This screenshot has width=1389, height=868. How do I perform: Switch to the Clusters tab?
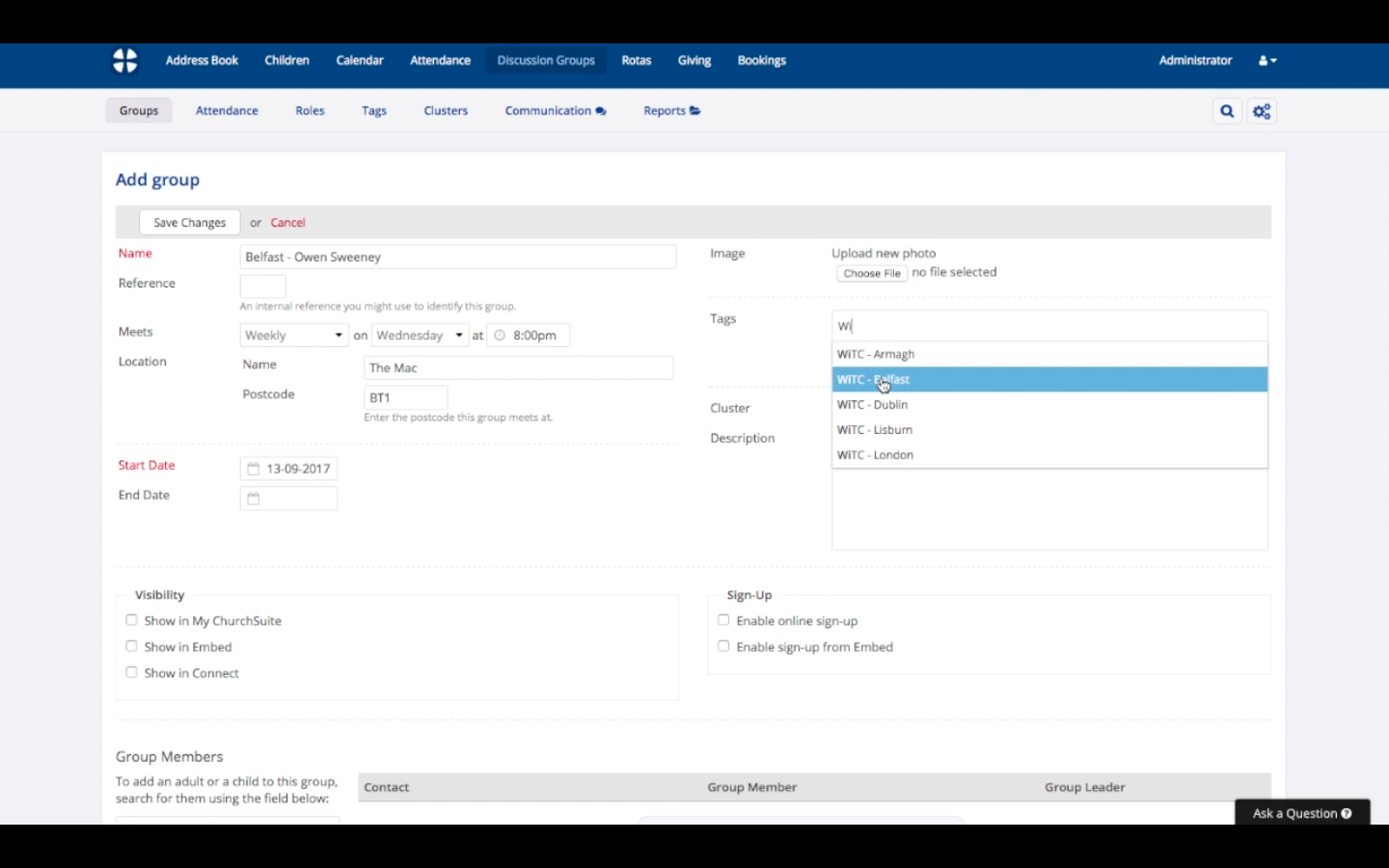coord(446,111)
